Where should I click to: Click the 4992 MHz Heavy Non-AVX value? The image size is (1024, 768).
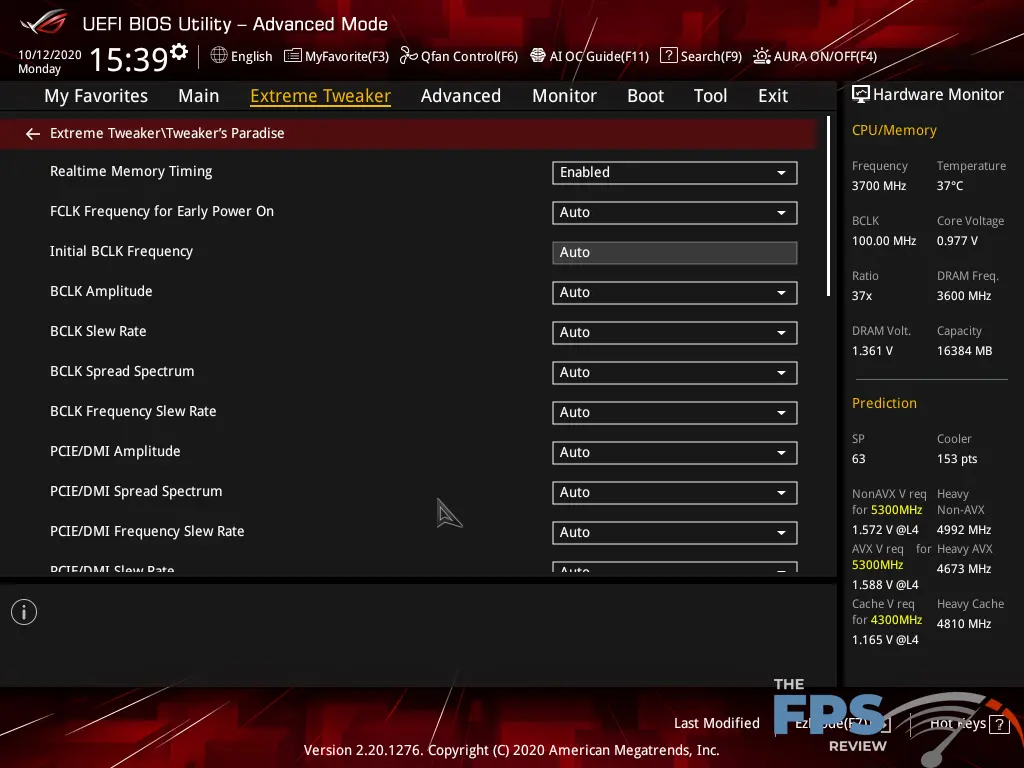pos(964,530)
